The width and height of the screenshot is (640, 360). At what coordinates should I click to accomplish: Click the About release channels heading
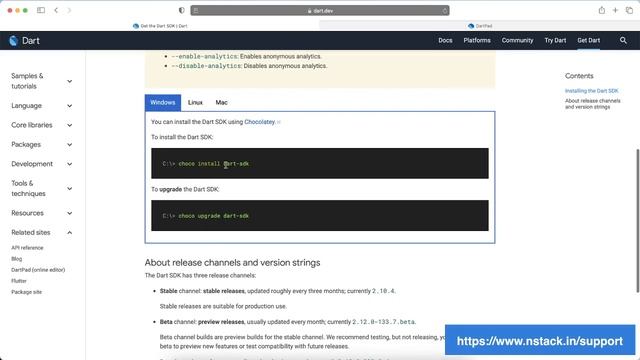point(232,262)
